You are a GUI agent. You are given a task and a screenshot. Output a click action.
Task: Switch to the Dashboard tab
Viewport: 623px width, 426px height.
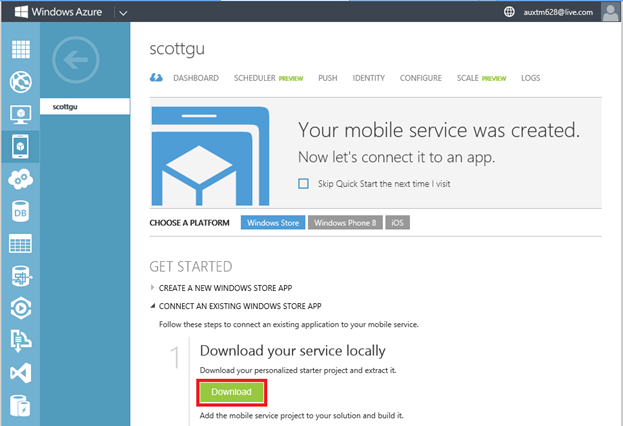pyautogui.click(x=195, y=78)
